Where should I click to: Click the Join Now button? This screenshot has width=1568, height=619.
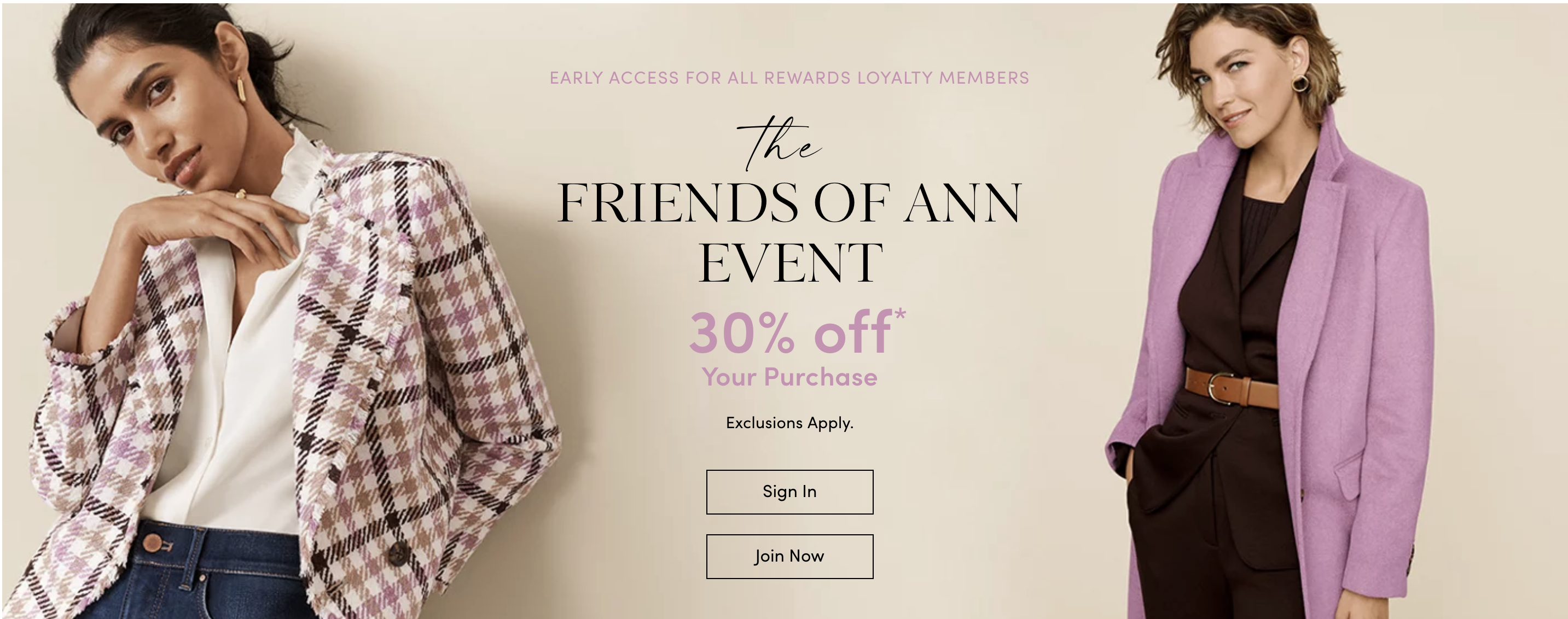tap(789, 556)
